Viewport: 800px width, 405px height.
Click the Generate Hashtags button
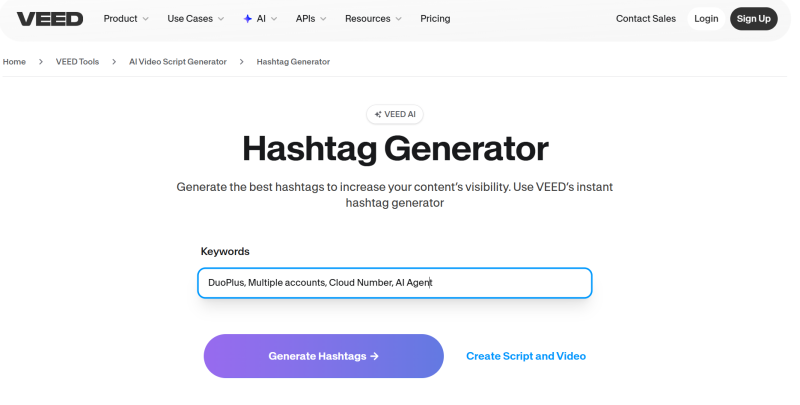[323, 356]
